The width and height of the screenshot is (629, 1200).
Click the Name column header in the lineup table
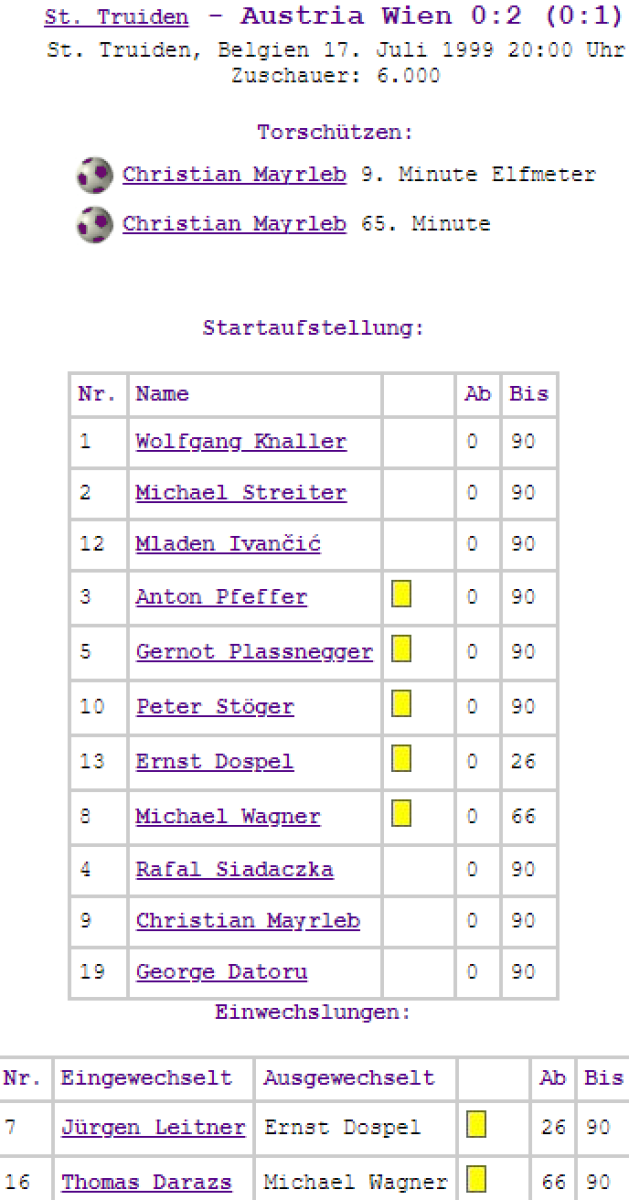[162, 394]
